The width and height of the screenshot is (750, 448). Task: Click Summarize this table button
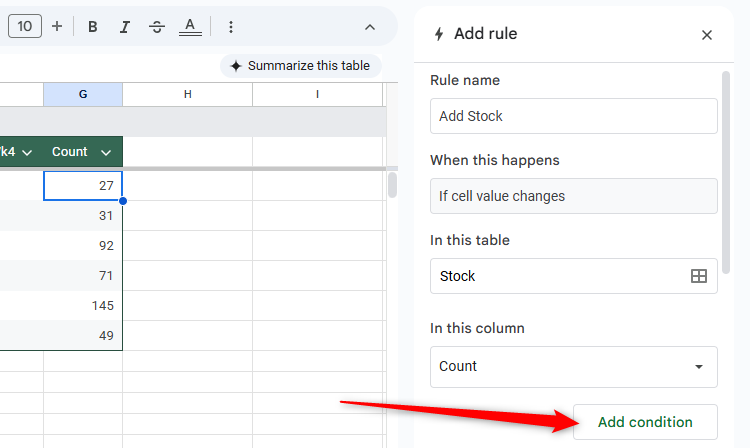pos(300,66)
